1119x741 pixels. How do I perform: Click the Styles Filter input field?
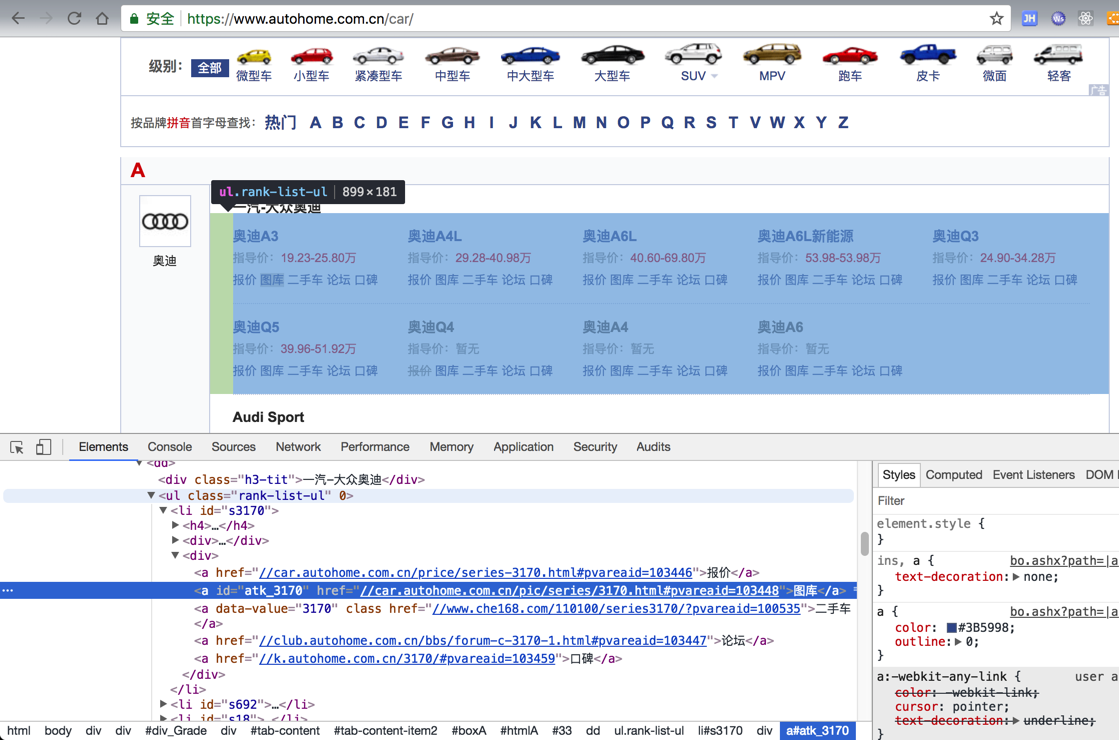[x=996, y=501]
